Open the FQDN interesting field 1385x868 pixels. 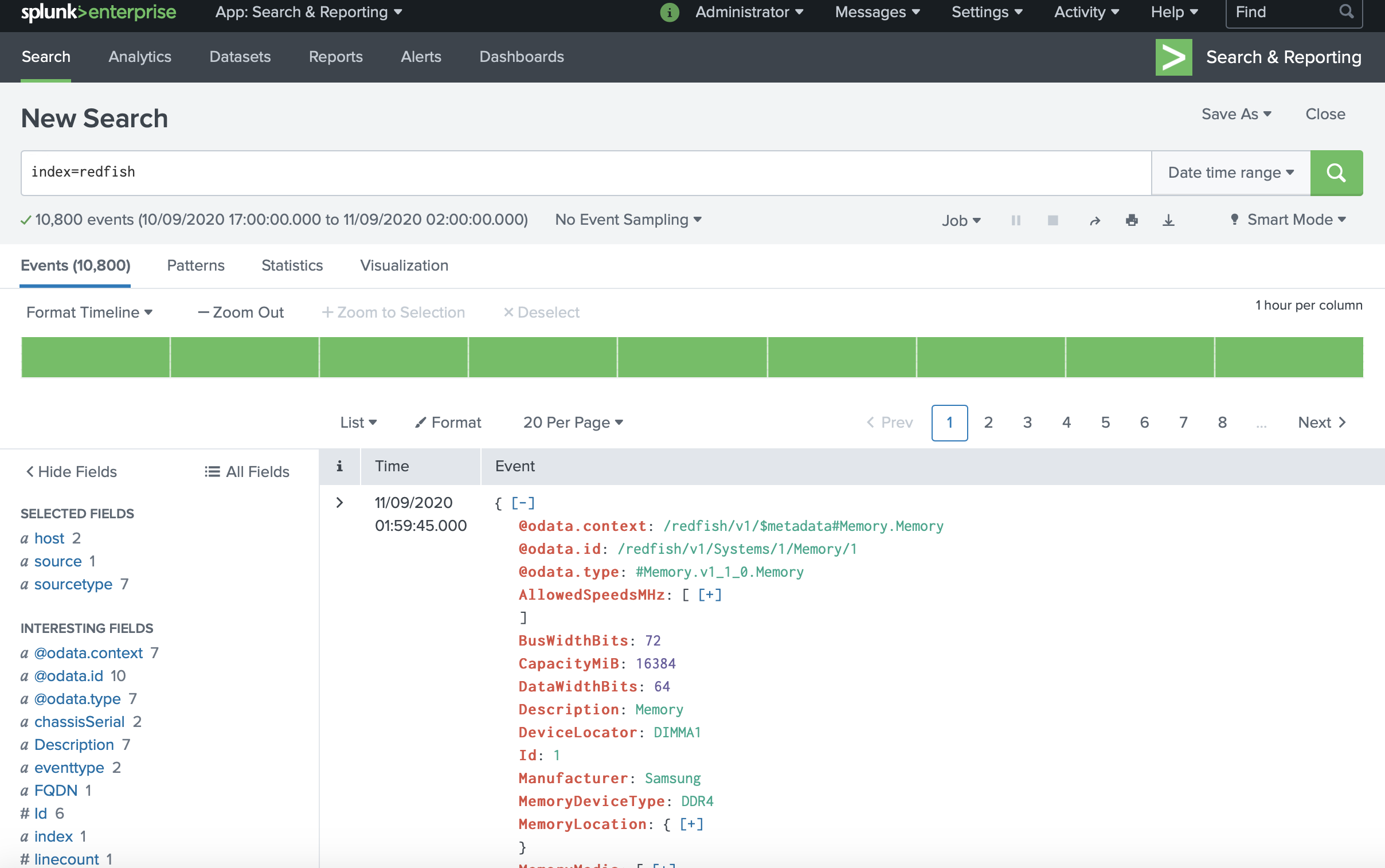coord(56,791)
